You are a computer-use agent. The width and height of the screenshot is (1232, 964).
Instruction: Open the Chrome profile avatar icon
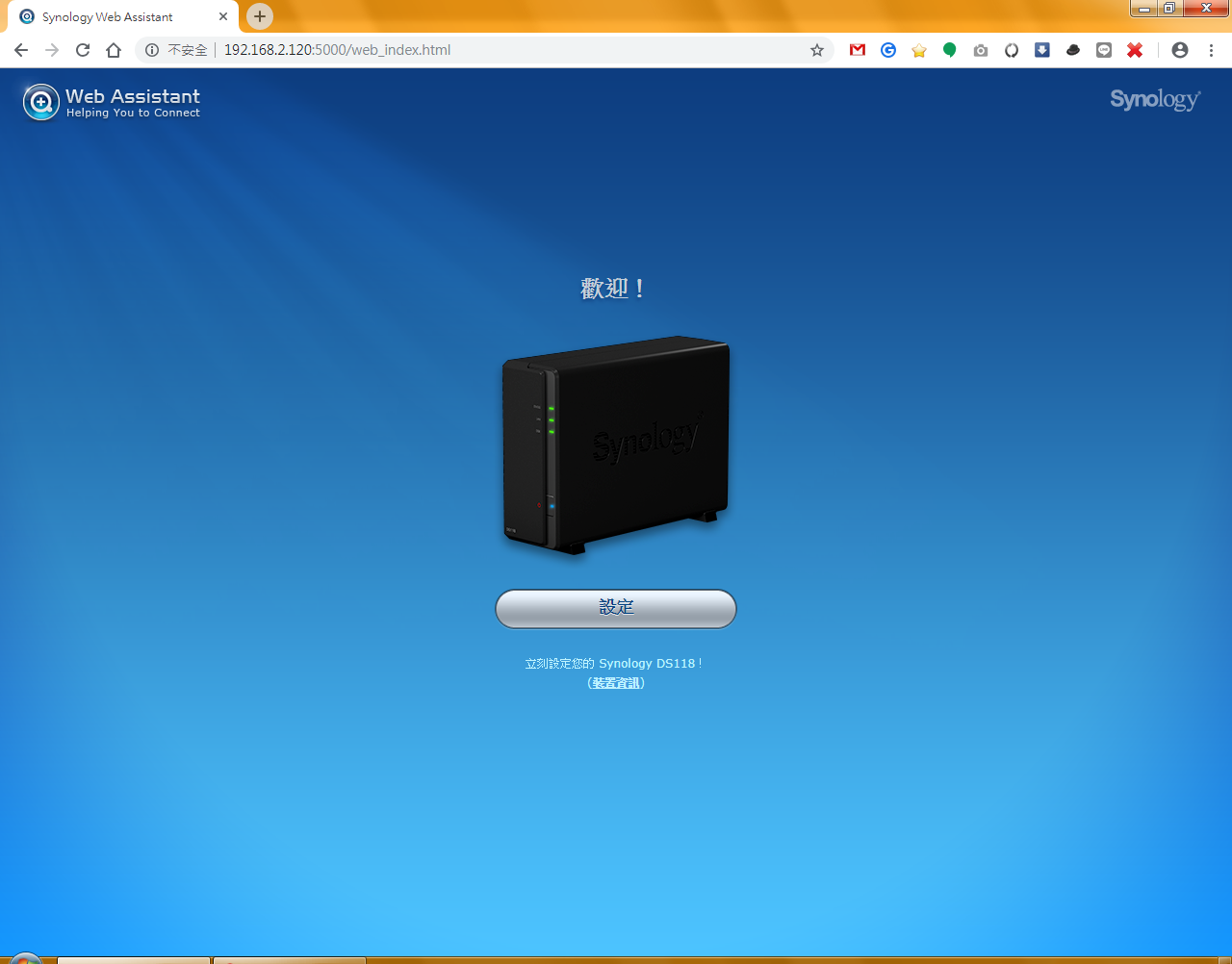pyautogui.click(x=1180, y=50)
